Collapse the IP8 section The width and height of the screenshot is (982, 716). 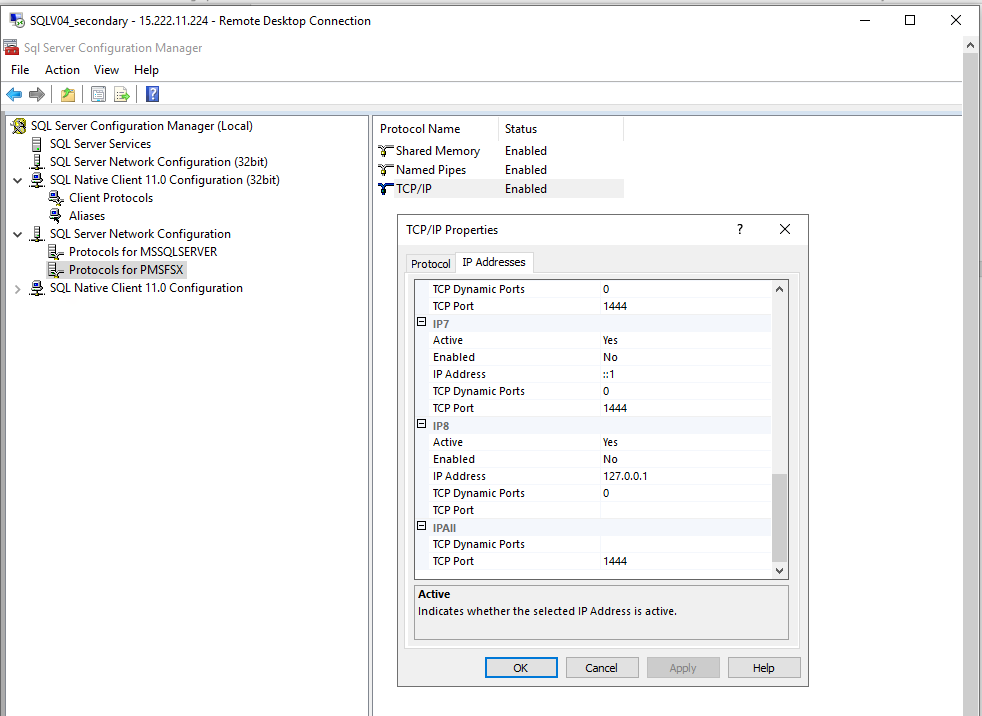[422, 424]
